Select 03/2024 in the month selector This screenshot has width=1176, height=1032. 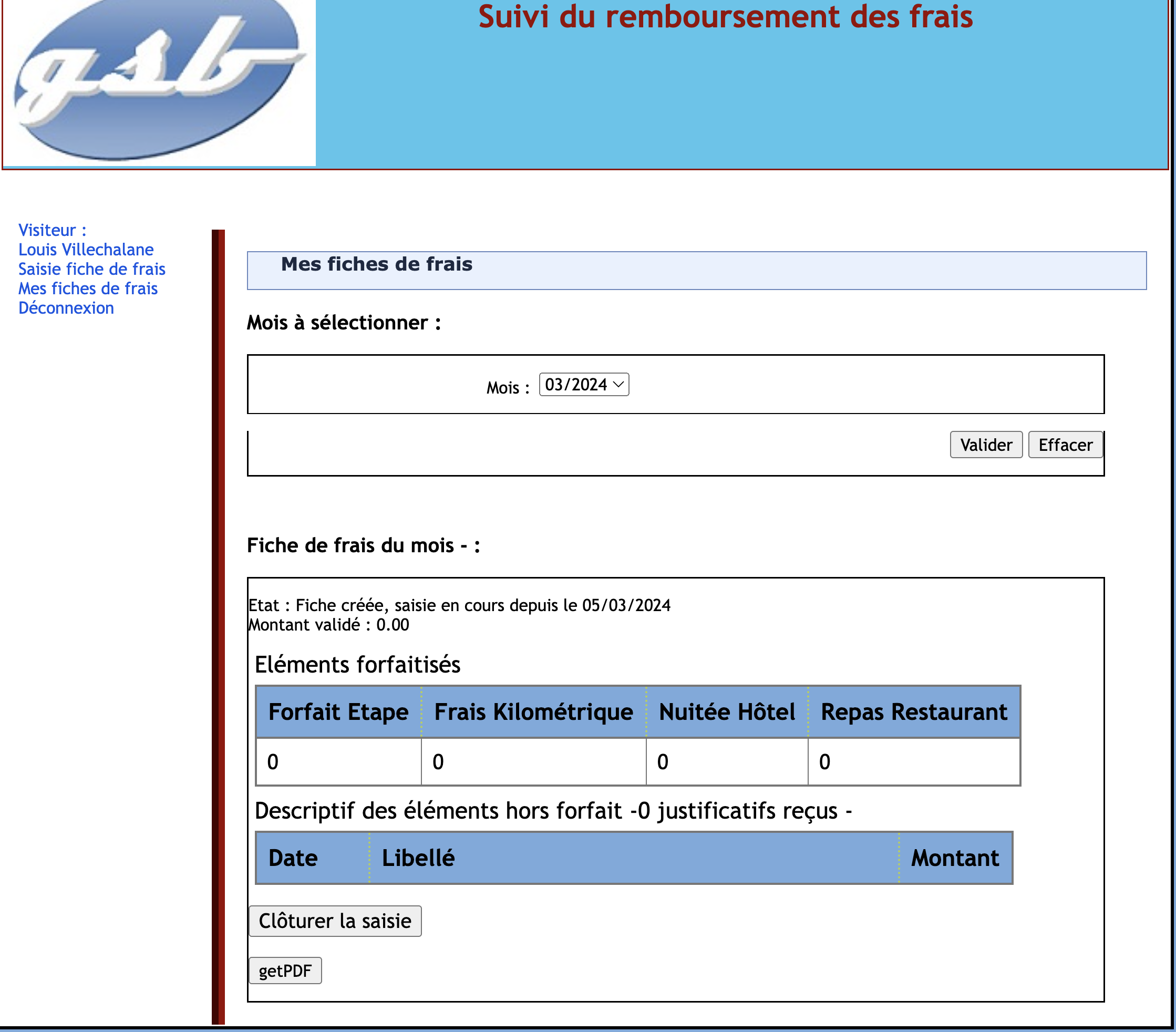[575, 384]
